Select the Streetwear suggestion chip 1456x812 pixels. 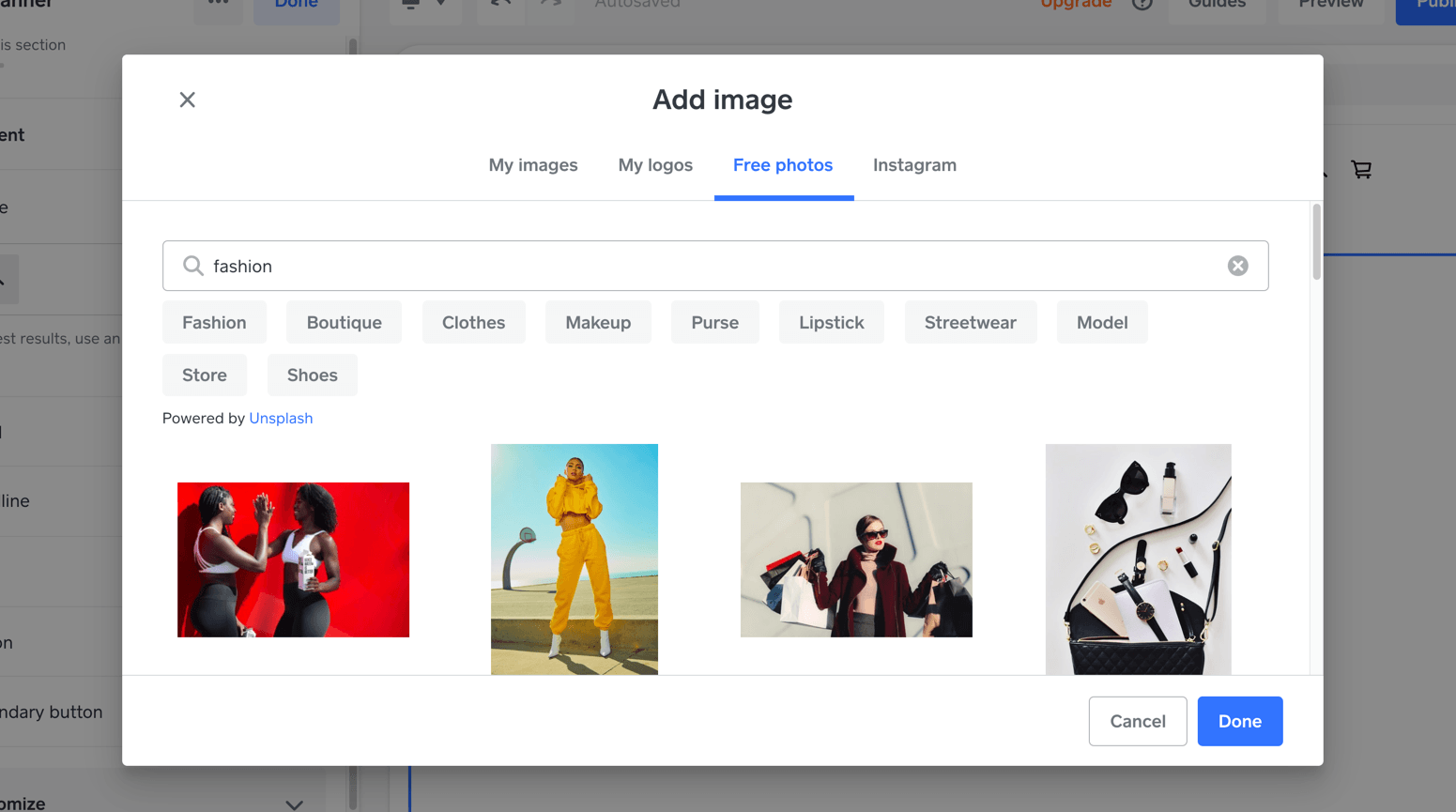pos(970,322)
